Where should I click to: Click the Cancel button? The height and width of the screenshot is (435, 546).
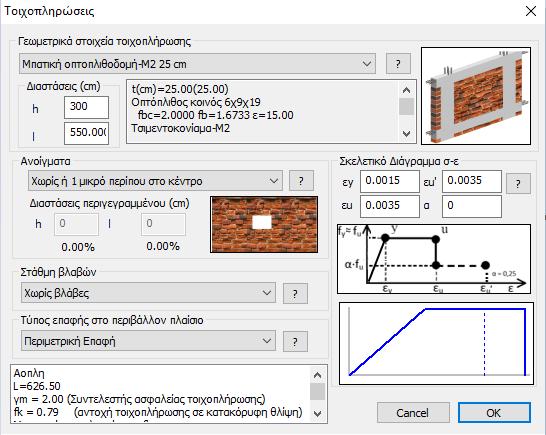pyautogui.click(x=413, y=413)
